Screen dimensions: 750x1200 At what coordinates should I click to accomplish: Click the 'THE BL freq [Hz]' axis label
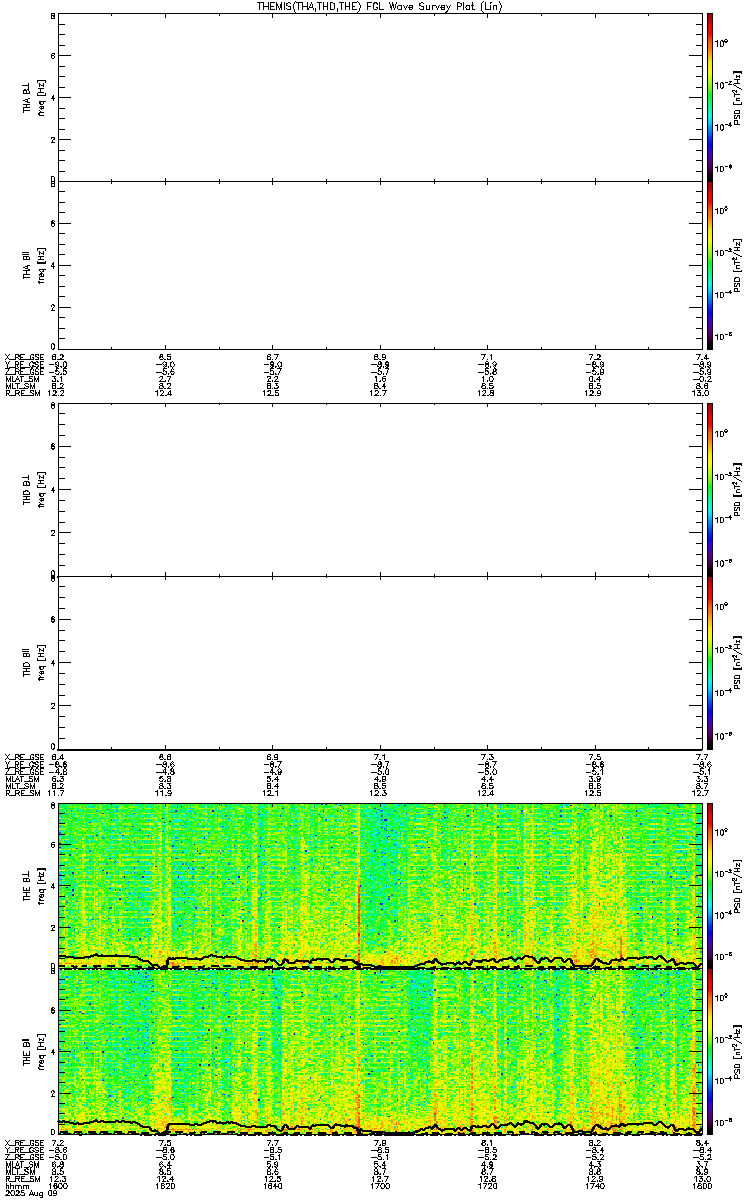[x=34, y=885]
